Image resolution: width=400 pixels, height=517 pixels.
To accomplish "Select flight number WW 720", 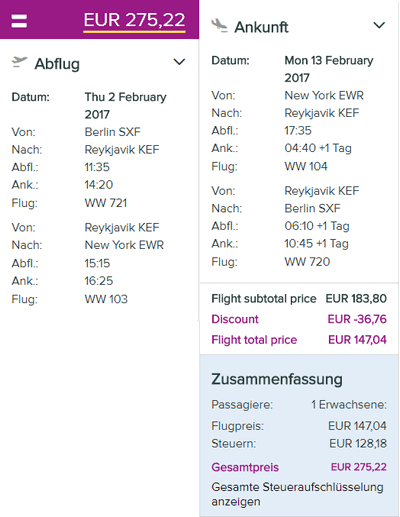I will tap(307, 262).
